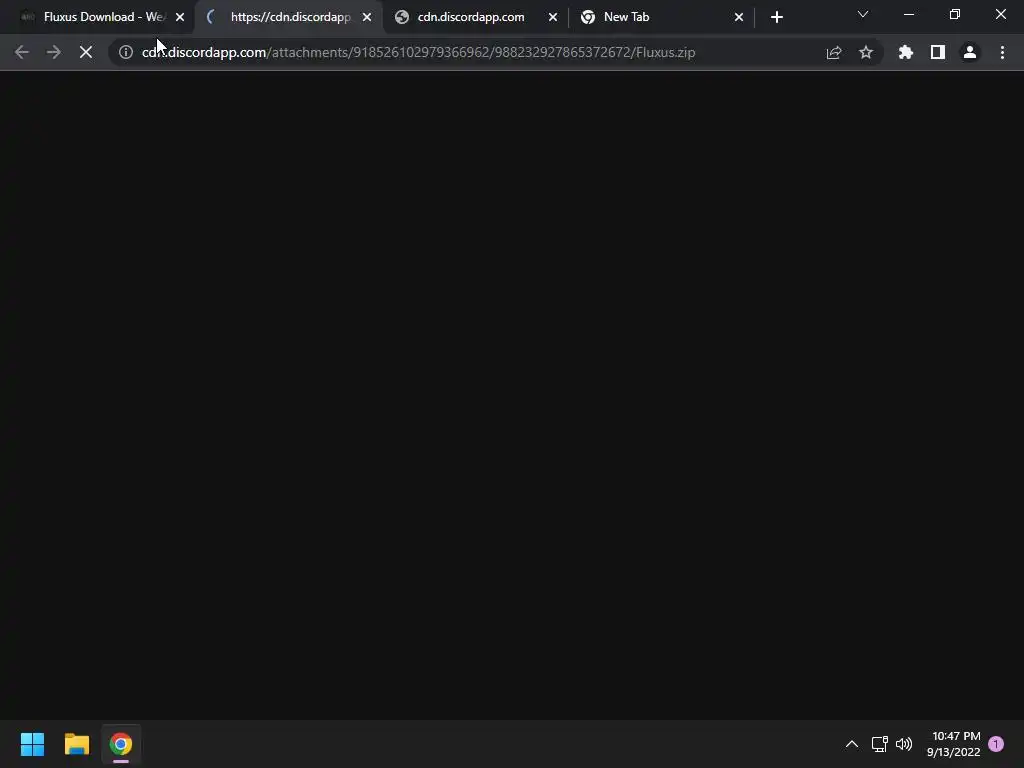The image size is (1024, 768).
Task: Minimize the Chrome window
Action: pyautogui.click(x=908, y=14)
